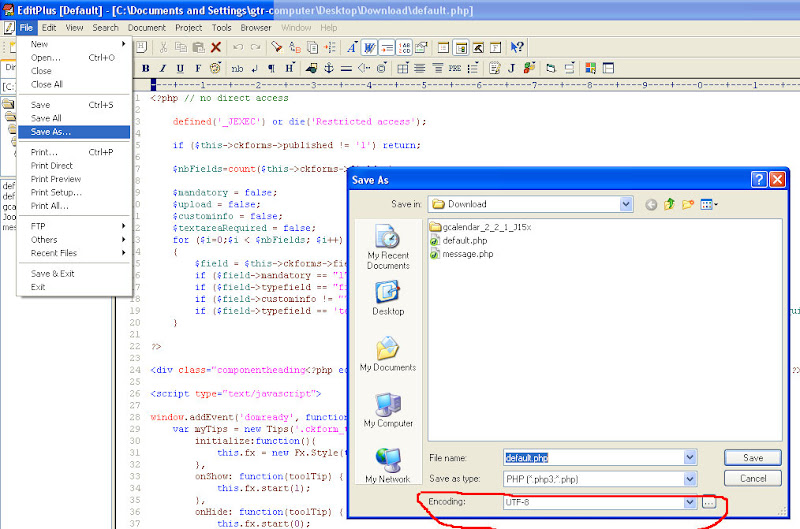This screenshot has height=529, width=800.
Task: Open the Tools menu in menu bar
Action: pos(221,28)
